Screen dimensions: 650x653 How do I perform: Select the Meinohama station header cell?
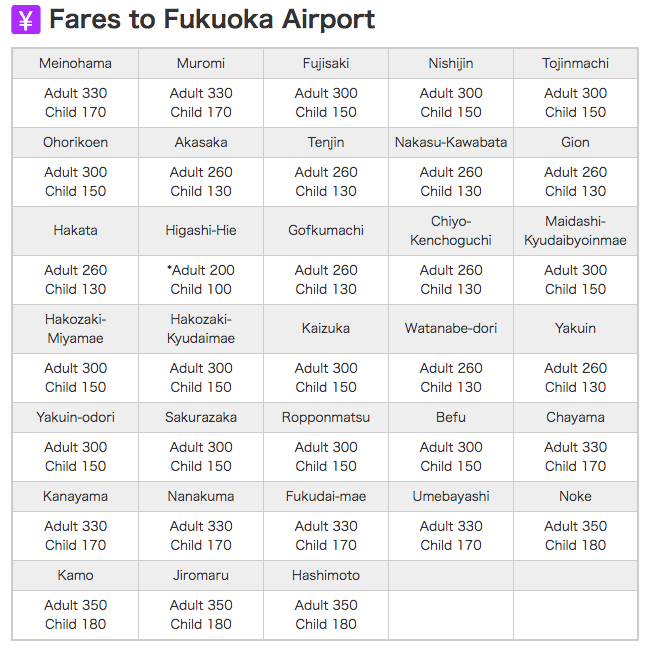click(75, 63)
